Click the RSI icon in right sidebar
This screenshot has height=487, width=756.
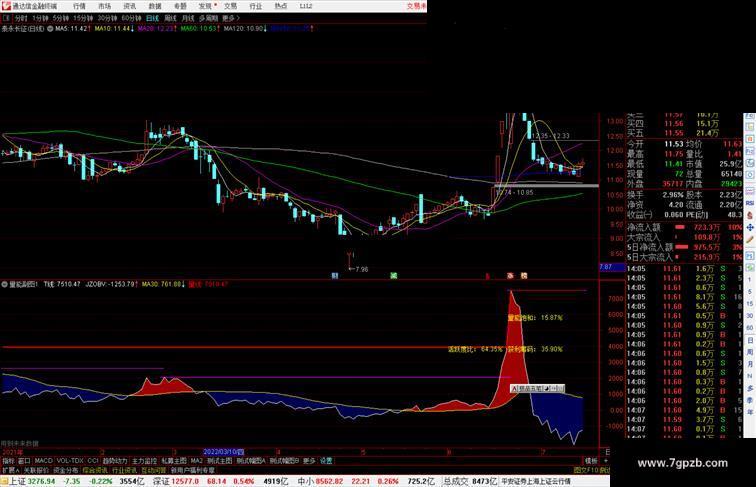pyautogui.click(x=750, y=203)
